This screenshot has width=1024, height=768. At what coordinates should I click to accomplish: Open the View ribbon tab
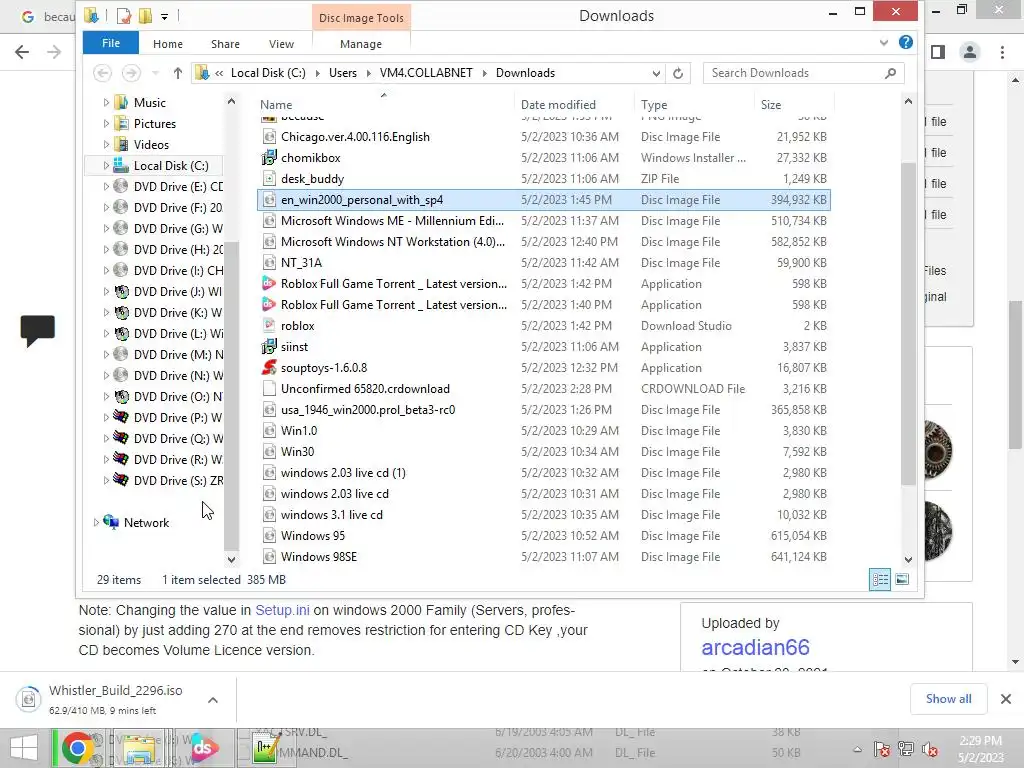281,44
